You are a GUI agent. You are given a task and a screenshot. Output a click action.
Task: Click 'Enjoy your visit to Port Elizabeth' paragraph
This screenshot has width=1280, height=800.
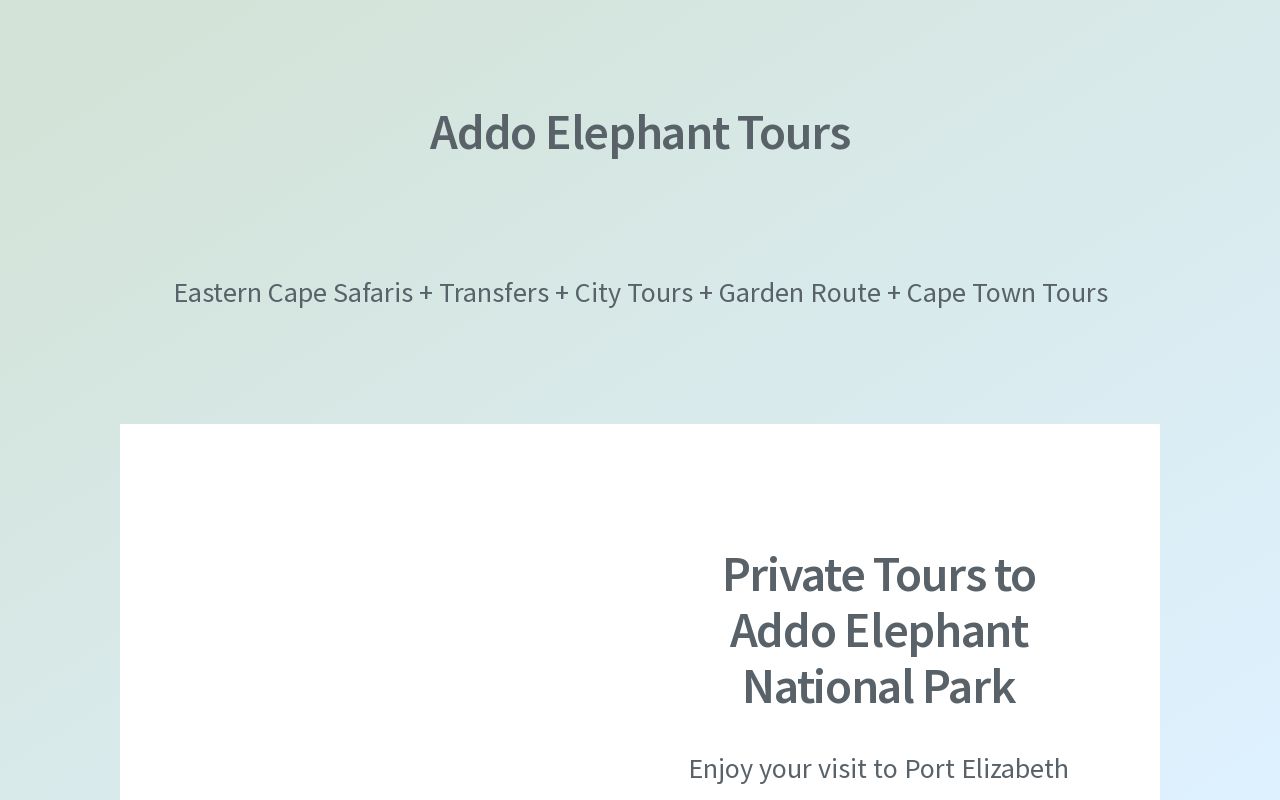(879, 768)
